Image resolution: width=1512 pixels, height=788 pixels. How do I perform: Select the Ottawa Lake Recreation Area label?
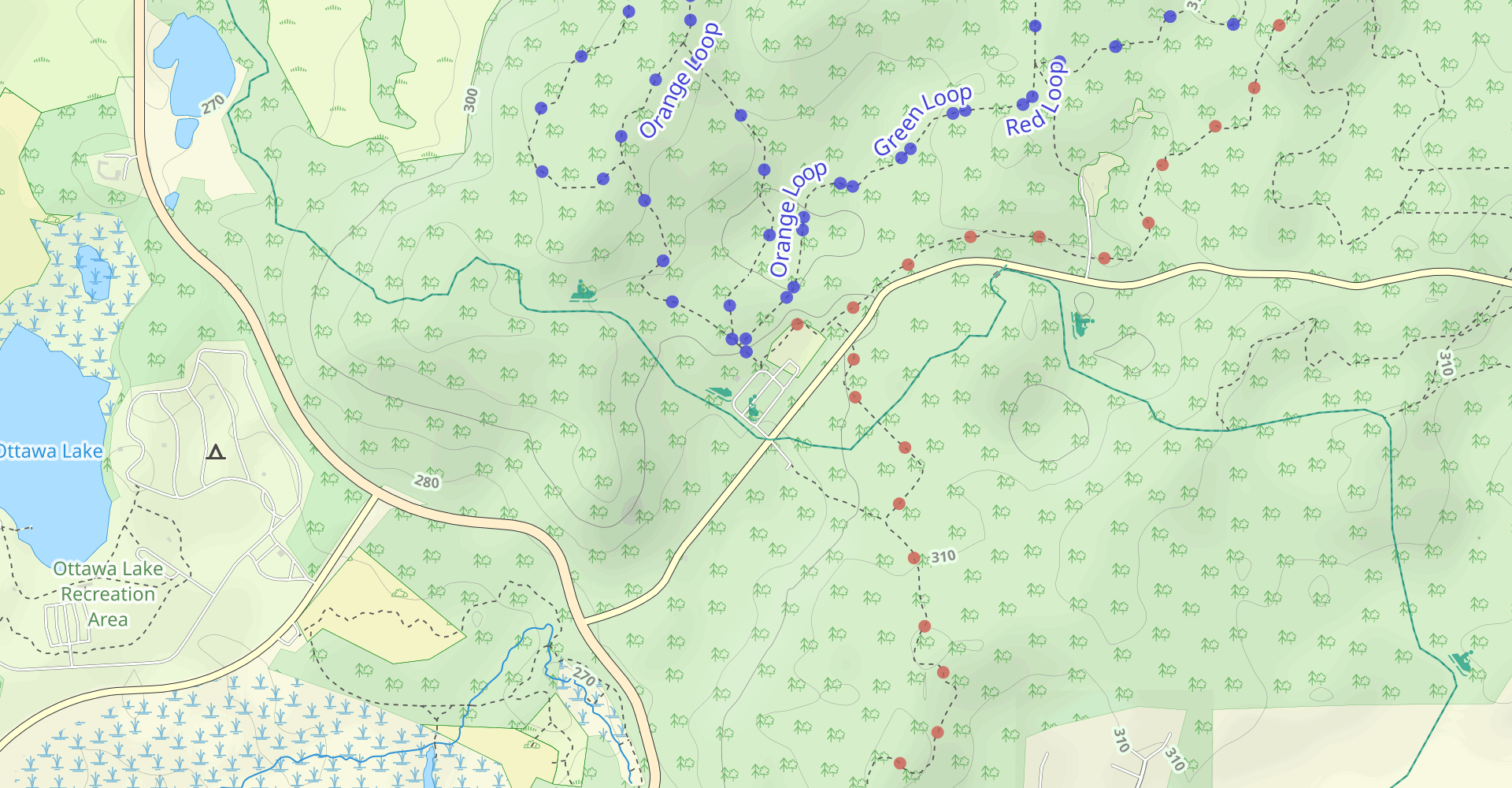tap(108, 594)
